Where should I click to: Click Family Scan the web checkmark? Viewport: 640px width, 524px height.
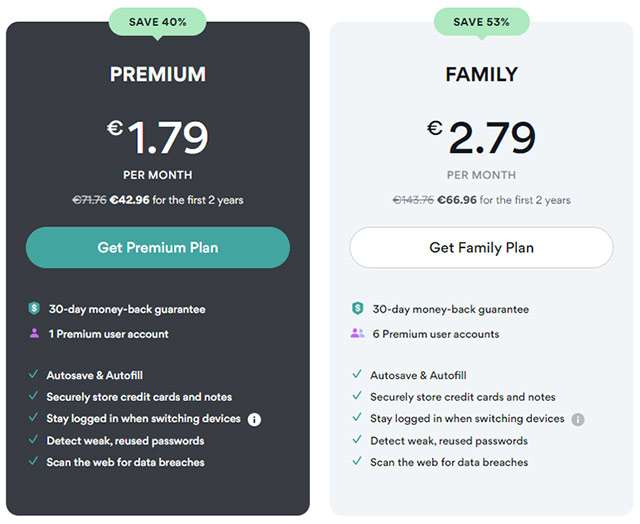click(x=357, y=462)
